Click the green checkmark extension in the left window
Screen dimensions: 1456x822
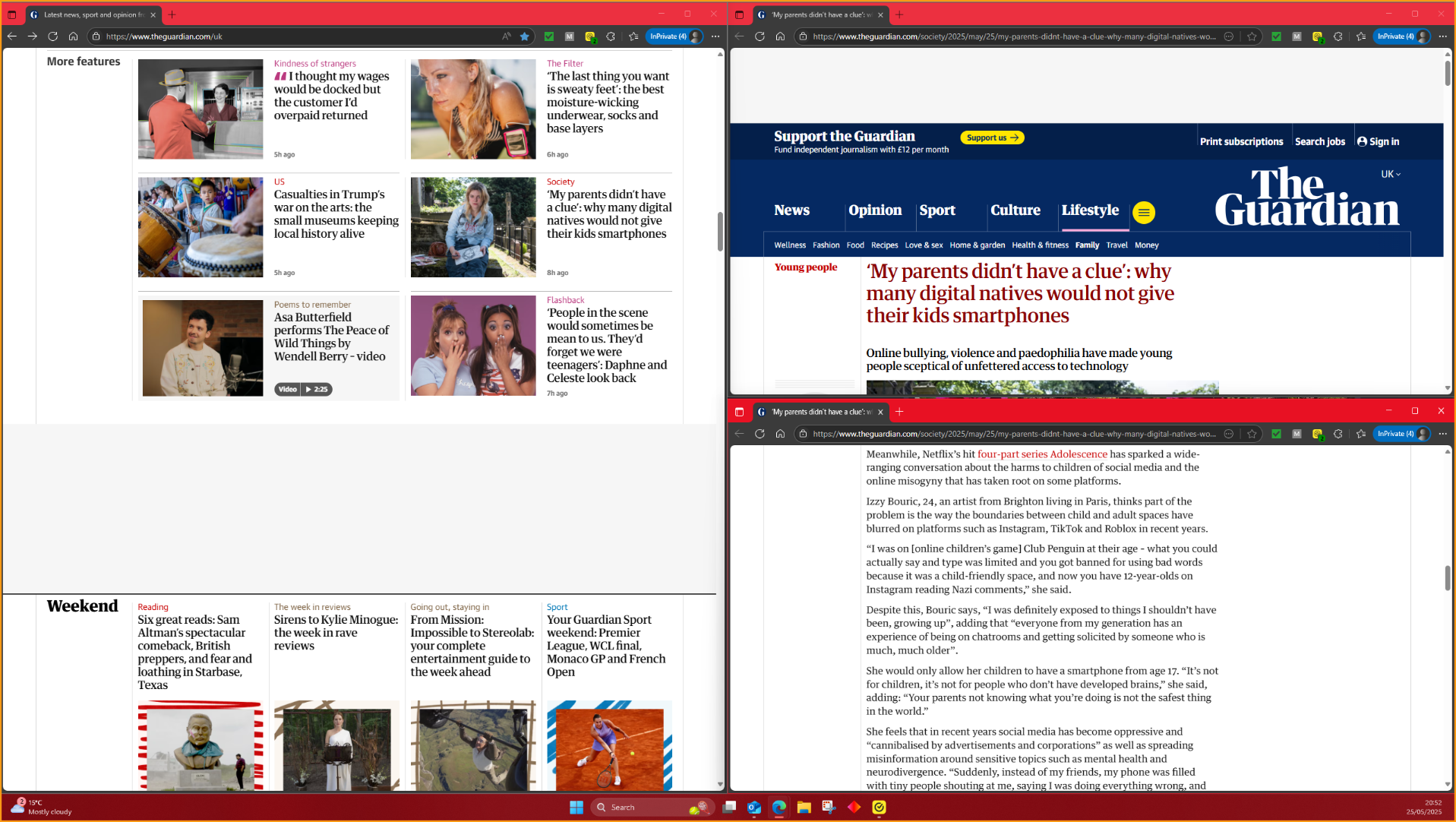pos(549,36)
